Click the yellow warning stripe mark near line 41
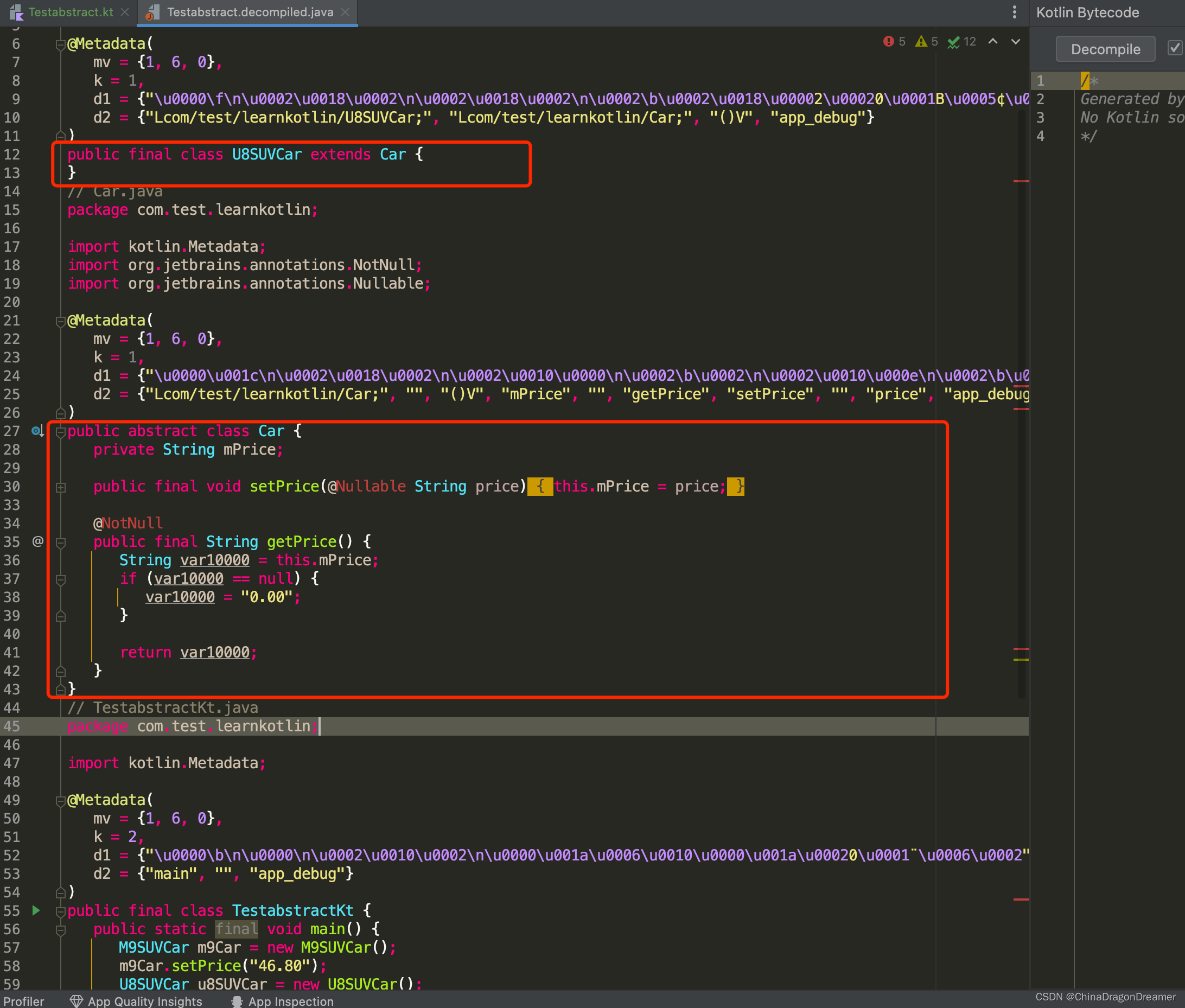 tap(1021, 659)
